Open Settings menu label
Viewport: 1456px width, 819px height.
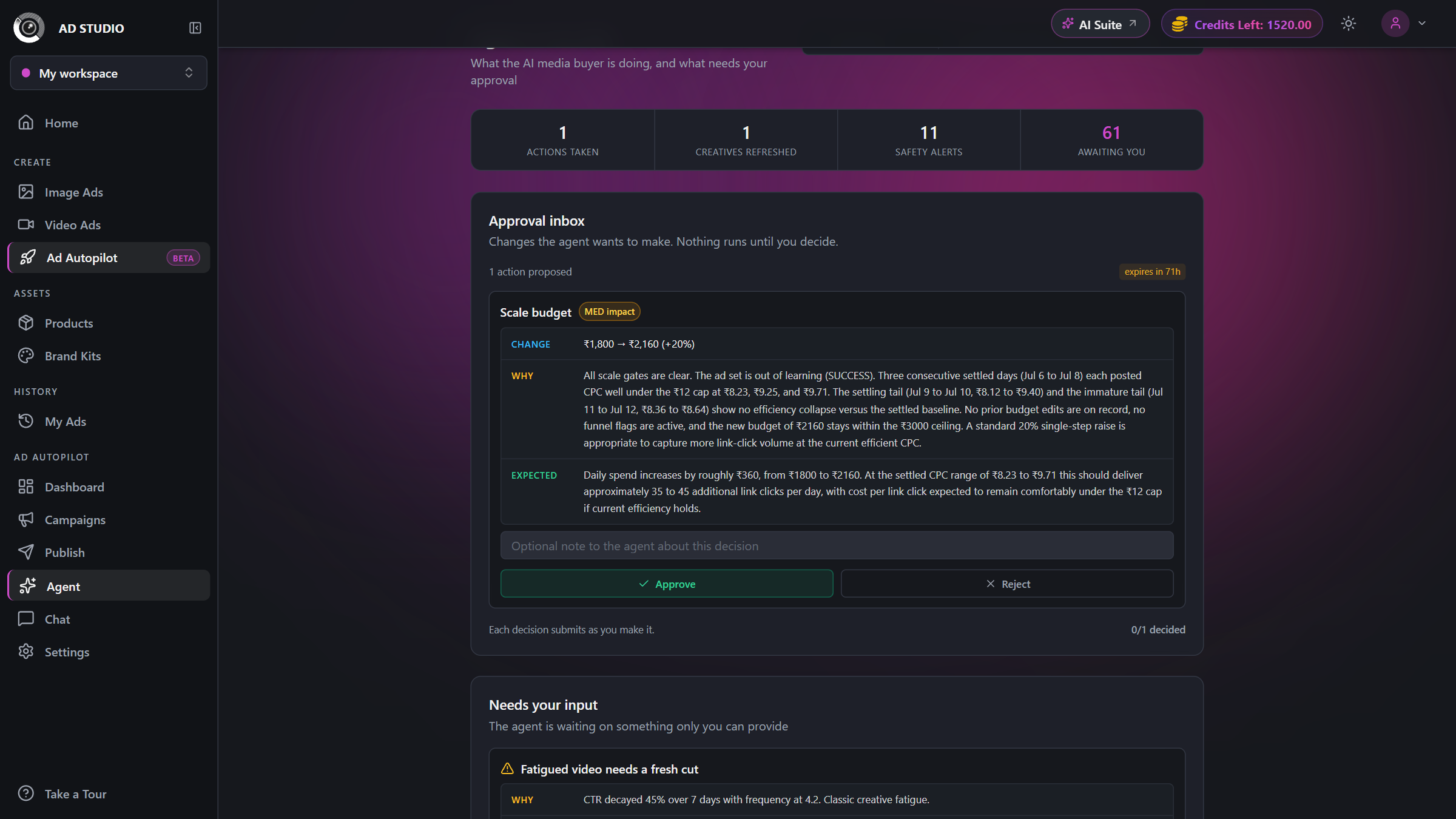pyautogui.click(x=67, y=652)
